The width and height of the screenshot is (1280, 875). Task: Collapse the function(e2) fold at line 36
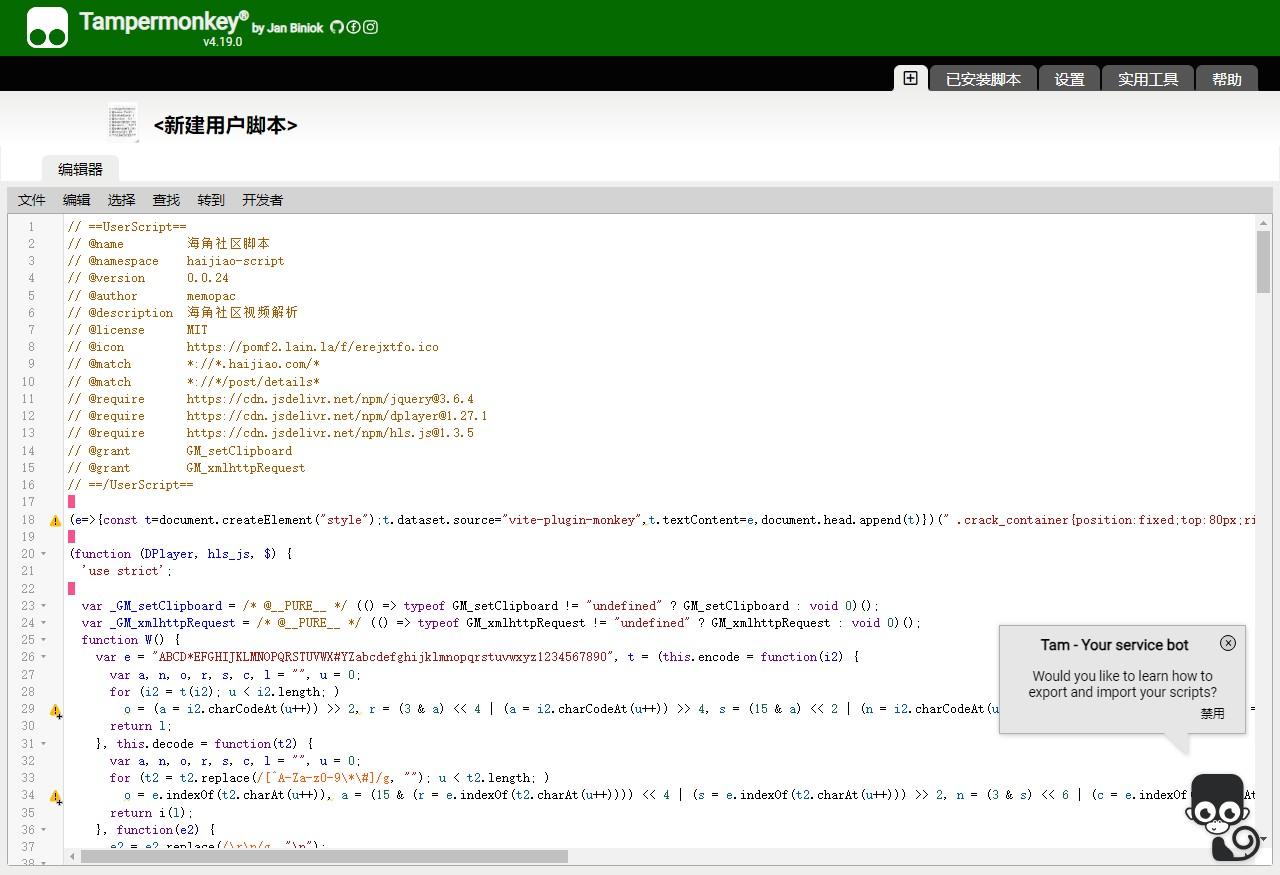(44, 830)
